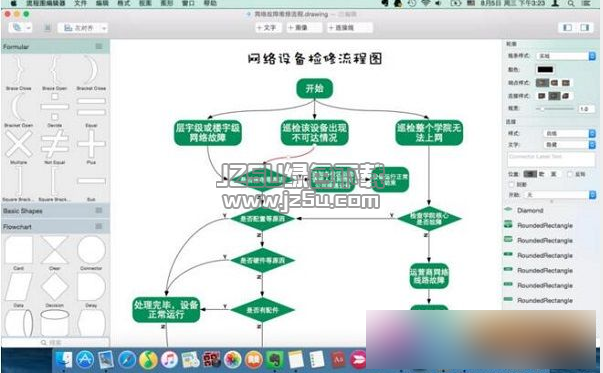Click the +图像 add image button
This screenshot has width=603, height=373.
pyautogui.click(x=303, y=28)
